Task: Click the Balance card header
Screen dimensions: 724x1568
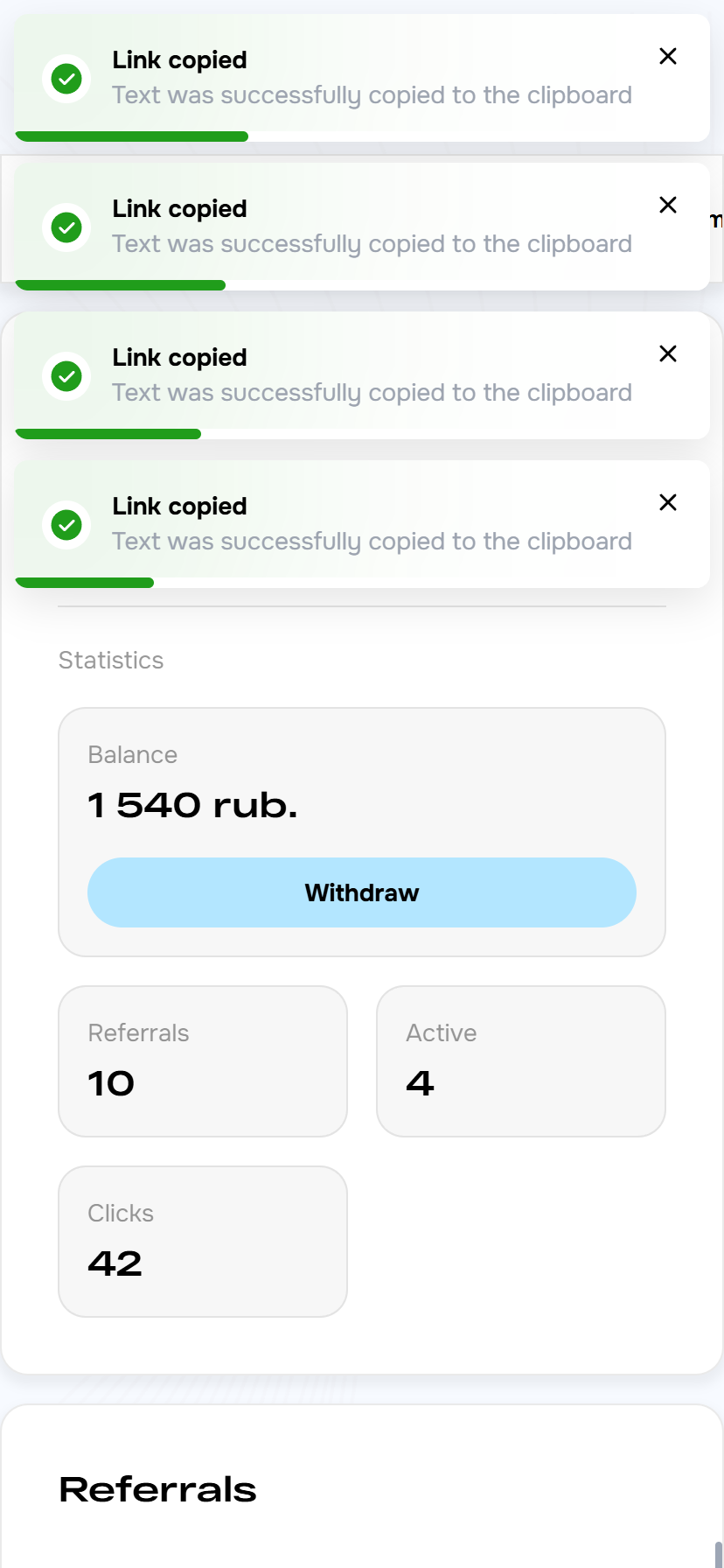Action: point(132,754)
